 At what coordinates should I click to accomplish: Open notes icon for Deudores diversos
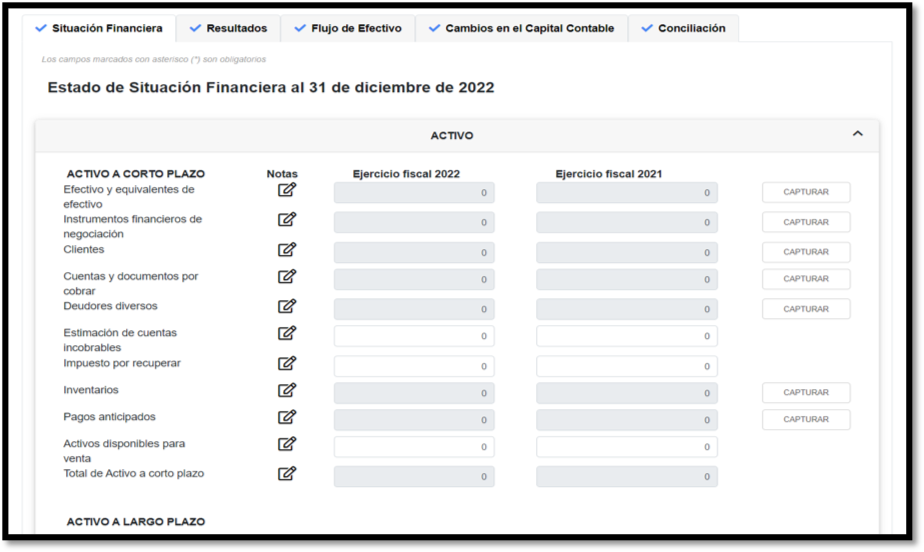pos(287,307)
